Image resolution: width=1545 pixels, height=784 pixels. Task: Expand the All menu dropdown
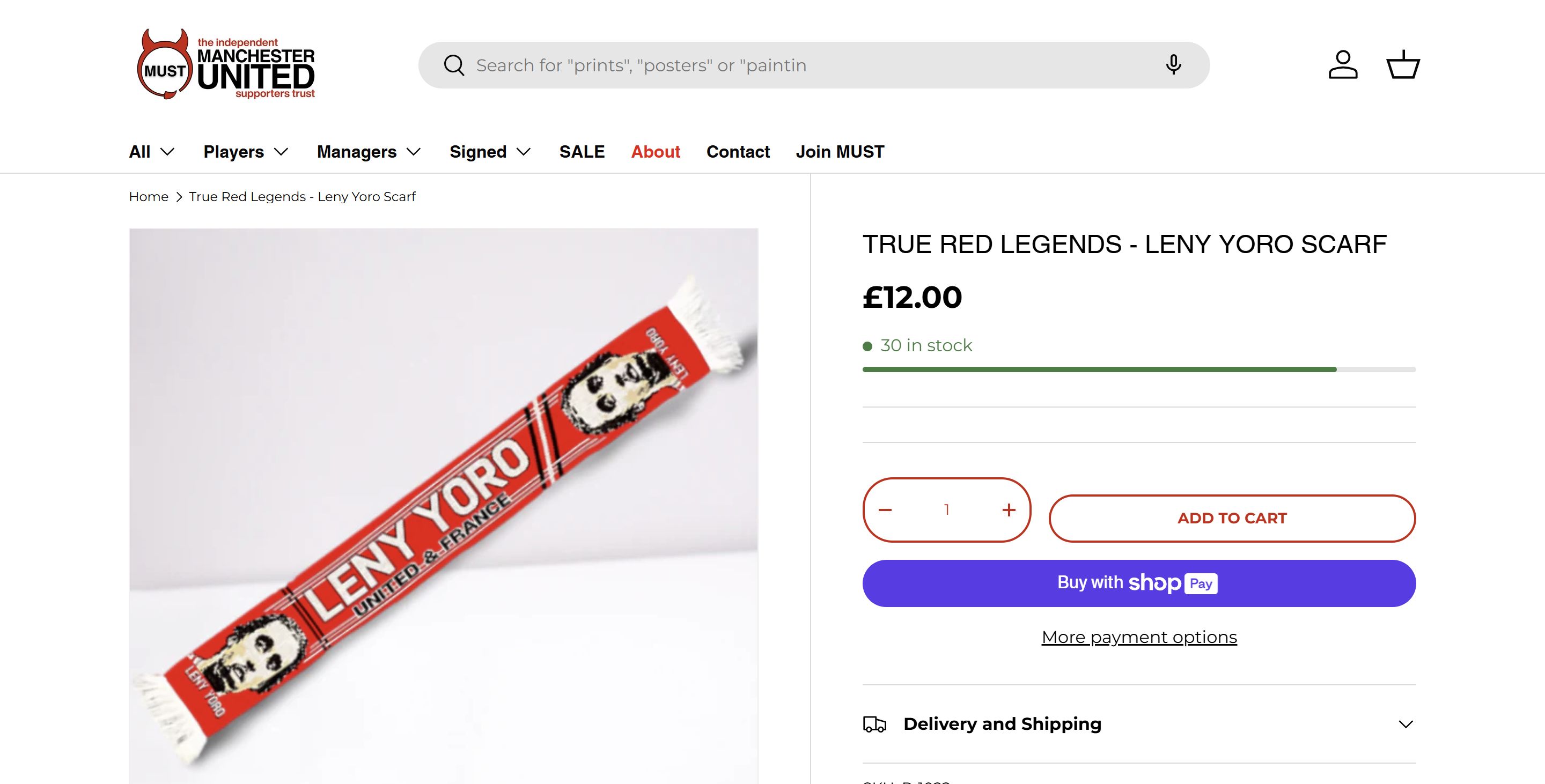click(x=152, y=152)
